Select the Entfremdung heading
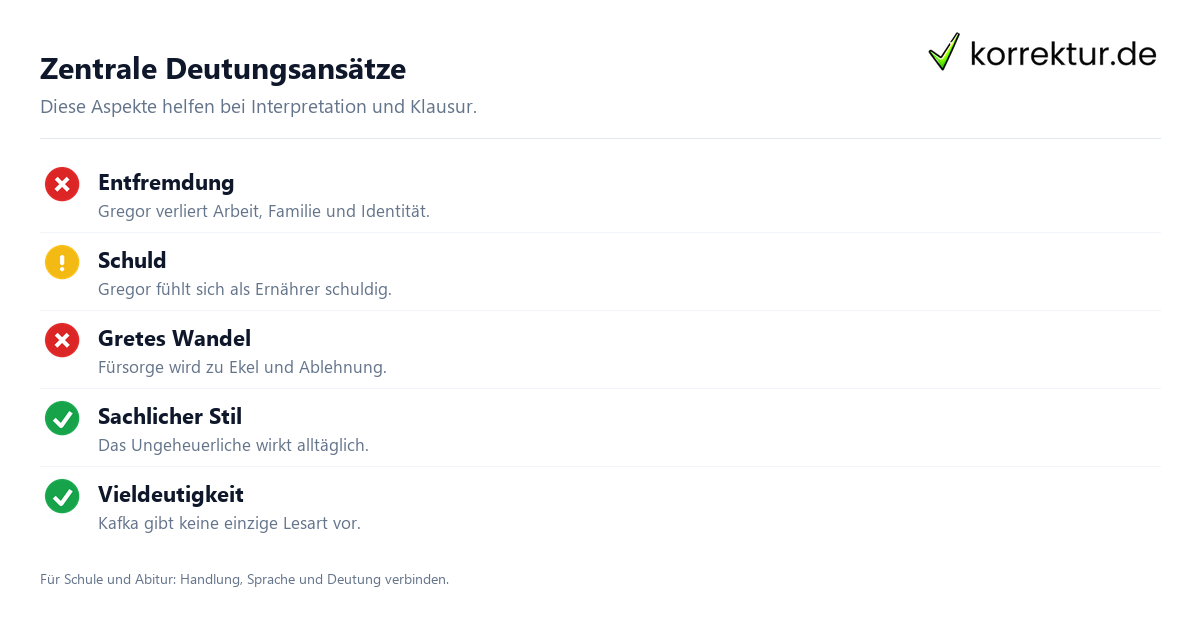This screenshot has width=1200, height=630. (166, 183)
